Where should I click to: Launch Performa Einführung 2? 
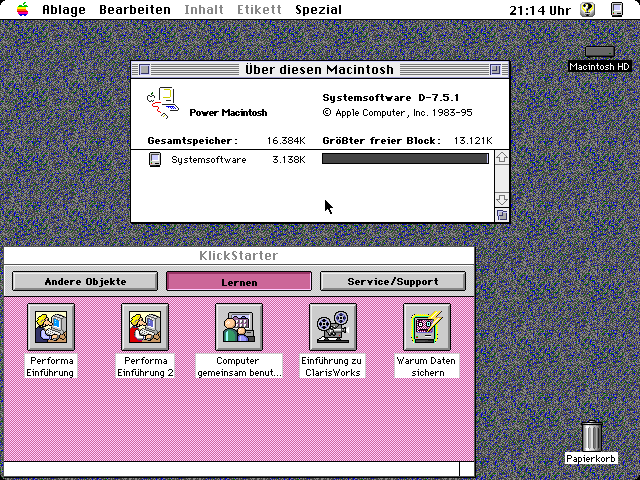145,327
